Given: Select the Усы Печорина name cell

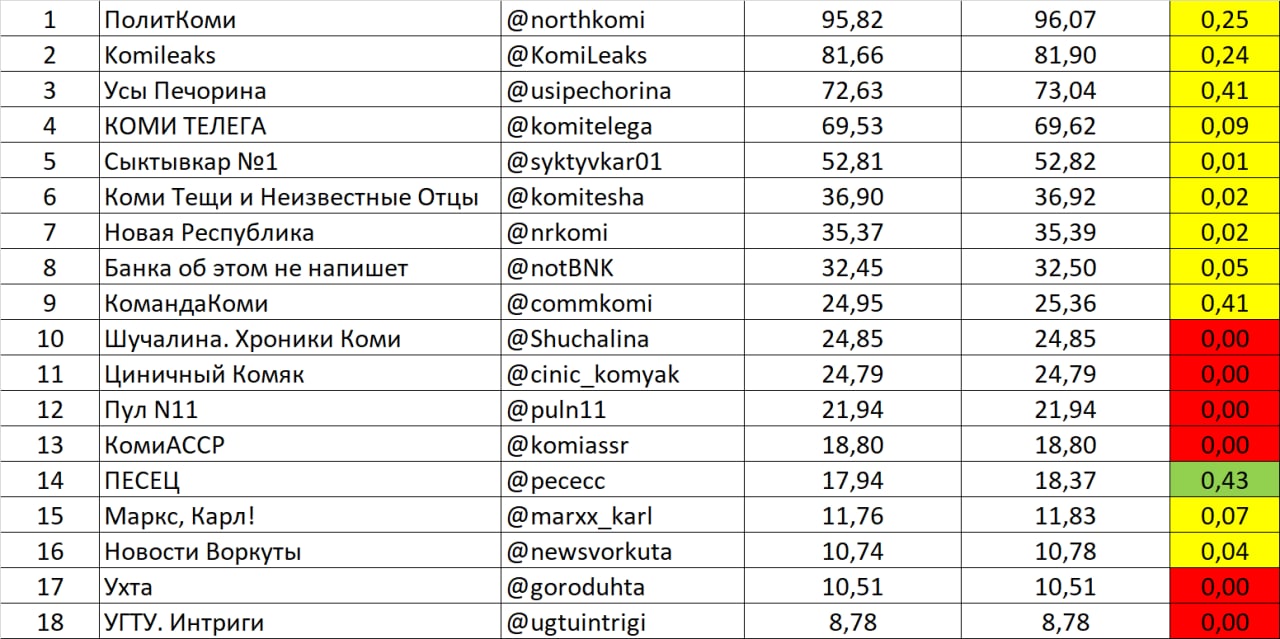Looking at the screenshot, I should [300, 91].
